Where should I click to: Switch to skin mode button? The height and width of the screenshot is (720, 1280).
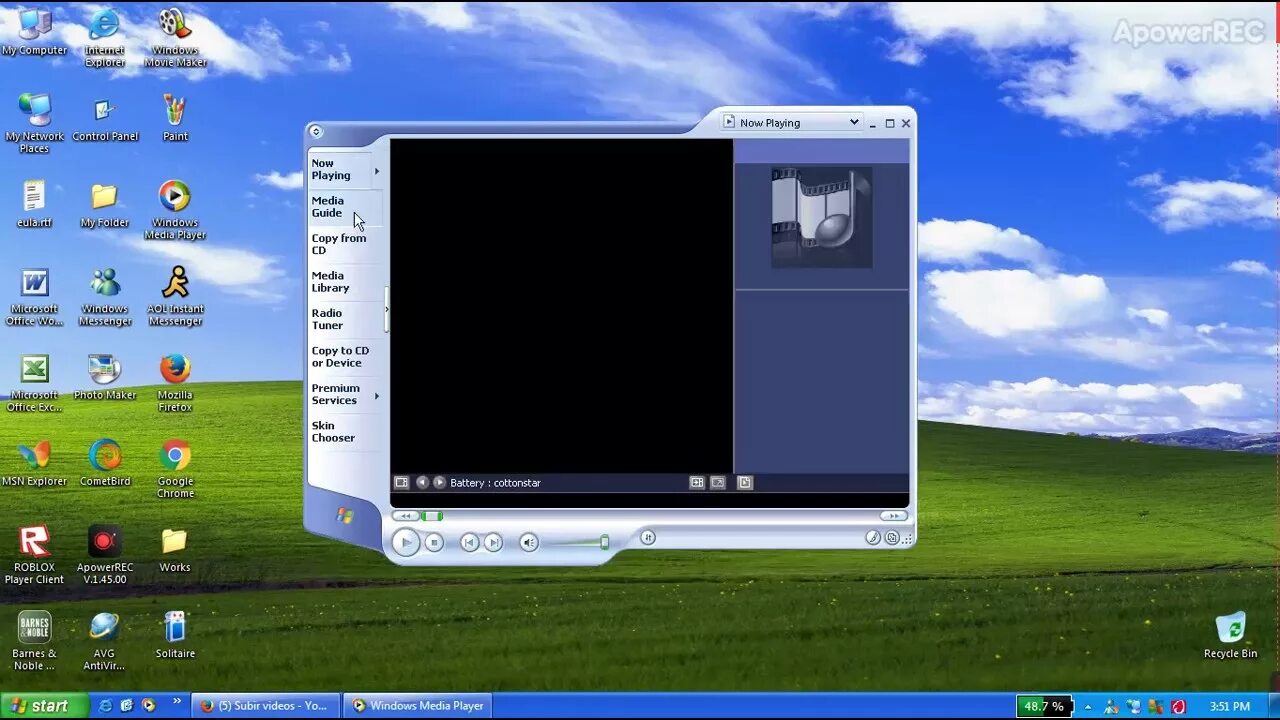(x=892, y=538)
